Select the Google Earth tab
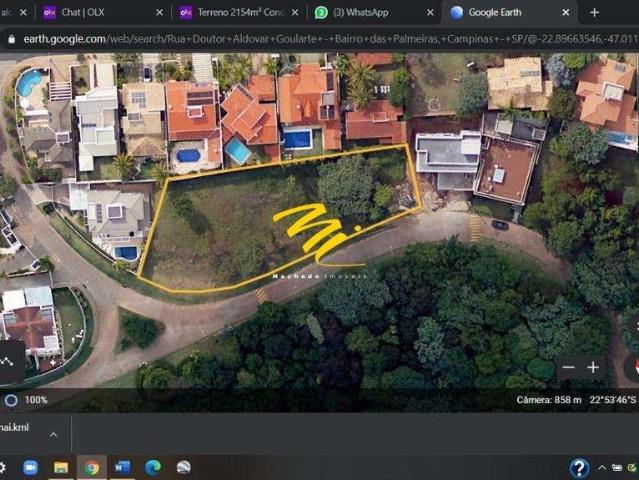The image size is (639, 480). pos(509,13)
